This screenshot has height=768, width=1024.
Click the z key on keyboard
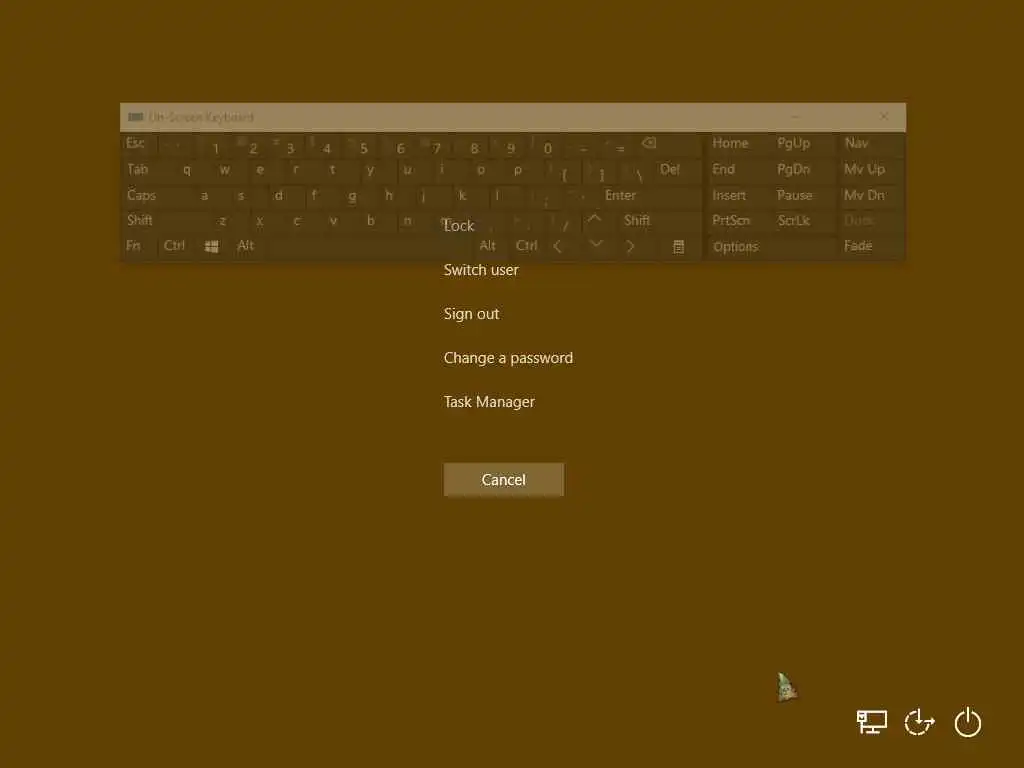coord(223,221)
